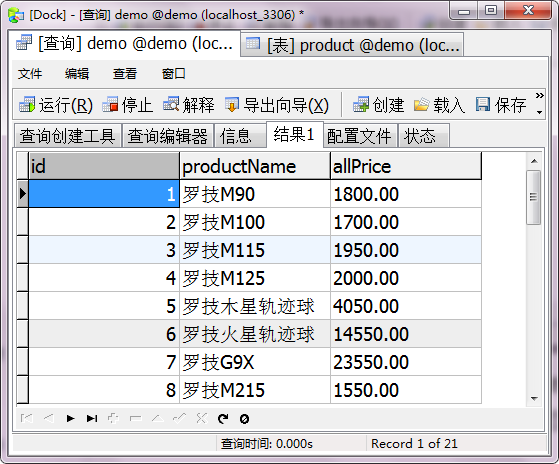This screenshot has width=559, height=464.
Task: Select the price cell 1550.00
Action: click(406, 390)
